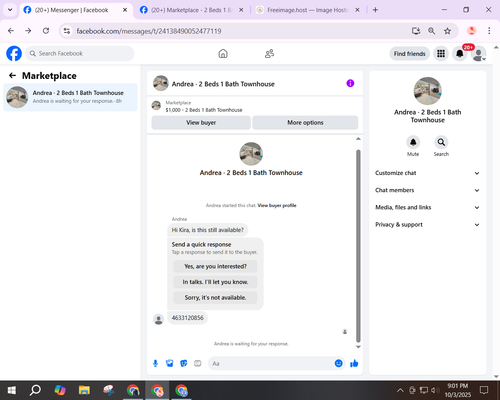Show hidden icons in the system tray
The height and width of the screenshot is (400, 500).
coord(400,390)
